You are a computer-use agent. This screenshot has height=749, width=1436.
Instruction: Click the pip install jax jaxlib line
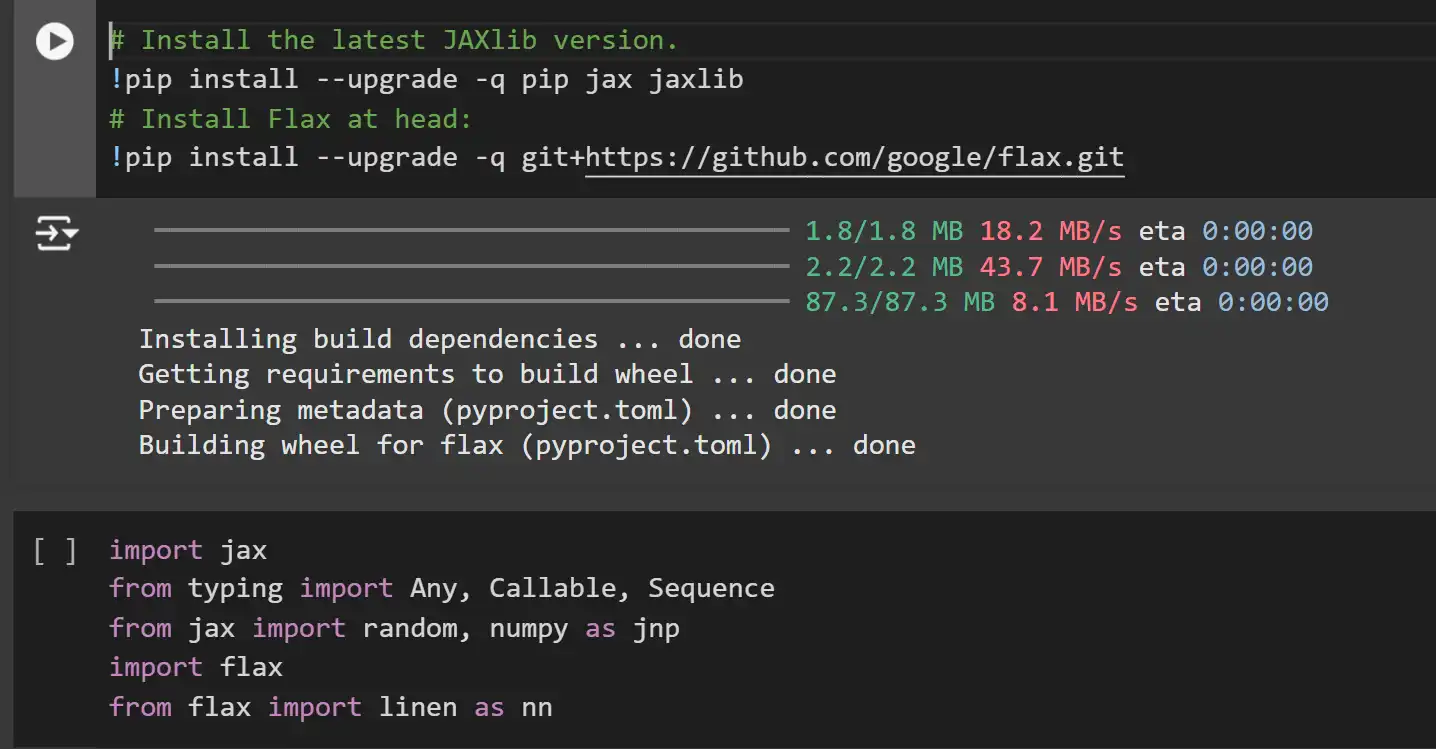click(x=426, y=79)
